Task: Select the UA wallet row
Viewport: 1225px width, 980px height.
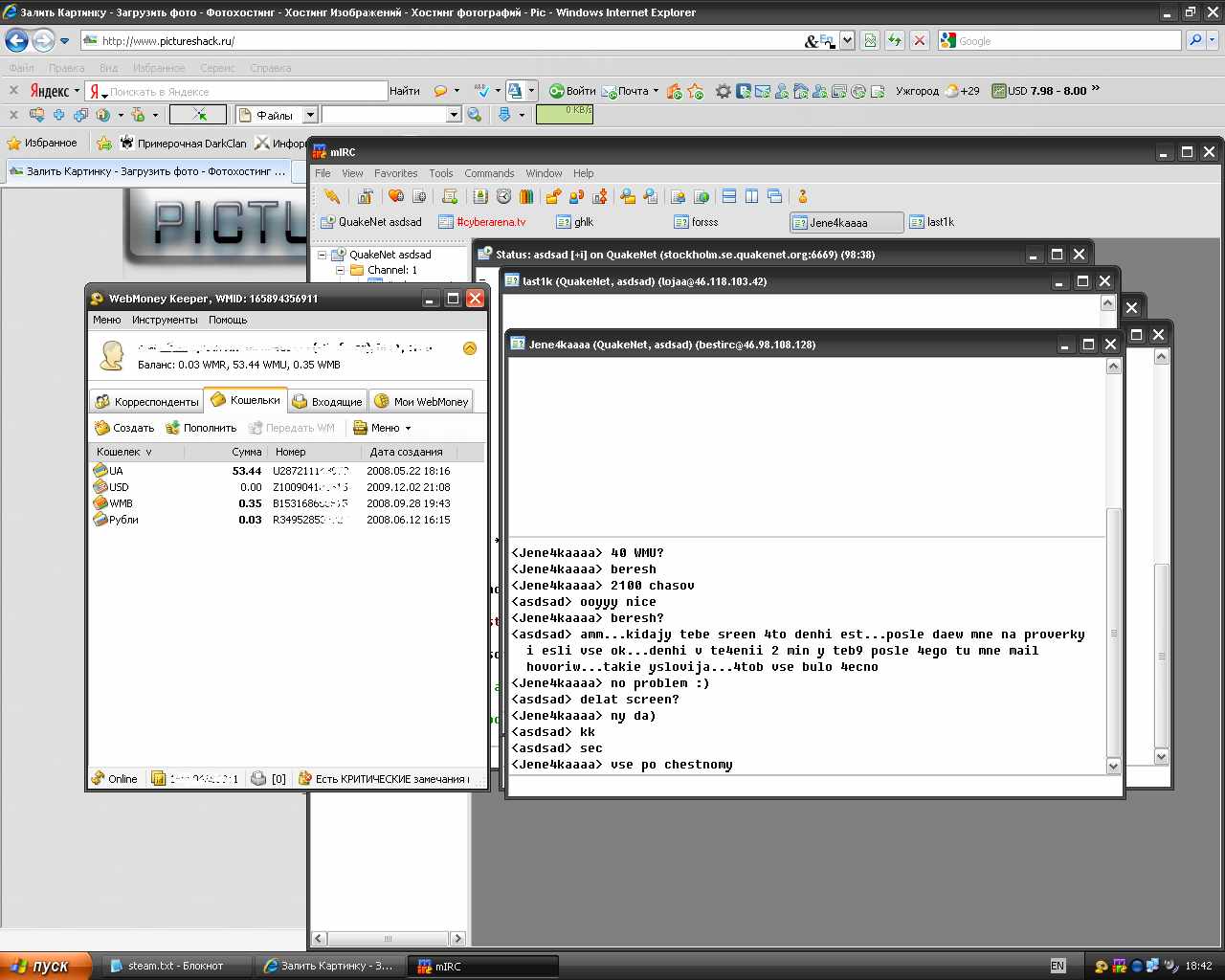Action: click(285, 471)
